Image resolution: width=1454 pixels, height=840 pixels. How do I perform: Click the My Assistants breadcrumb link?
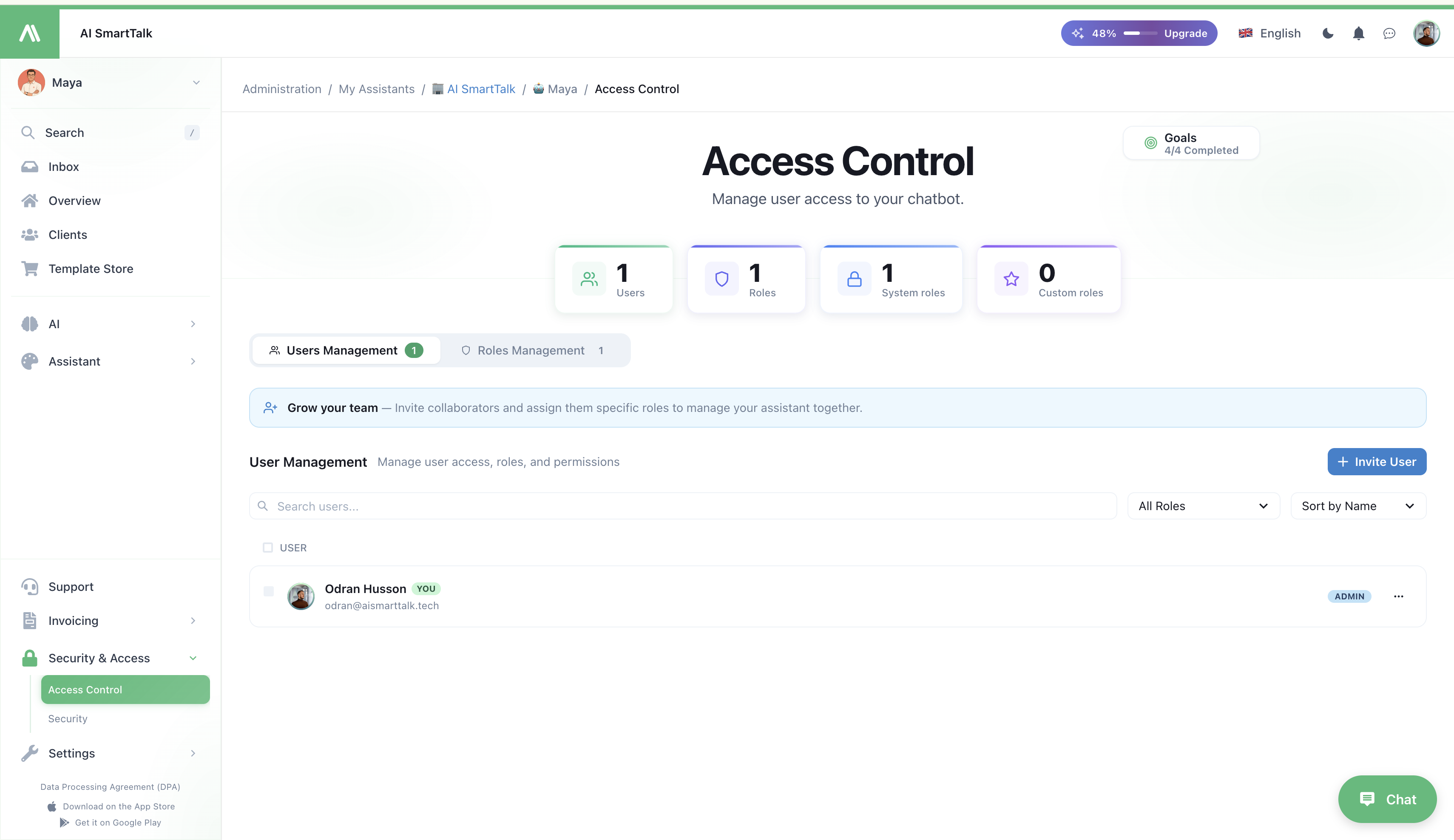pos(376,89)
